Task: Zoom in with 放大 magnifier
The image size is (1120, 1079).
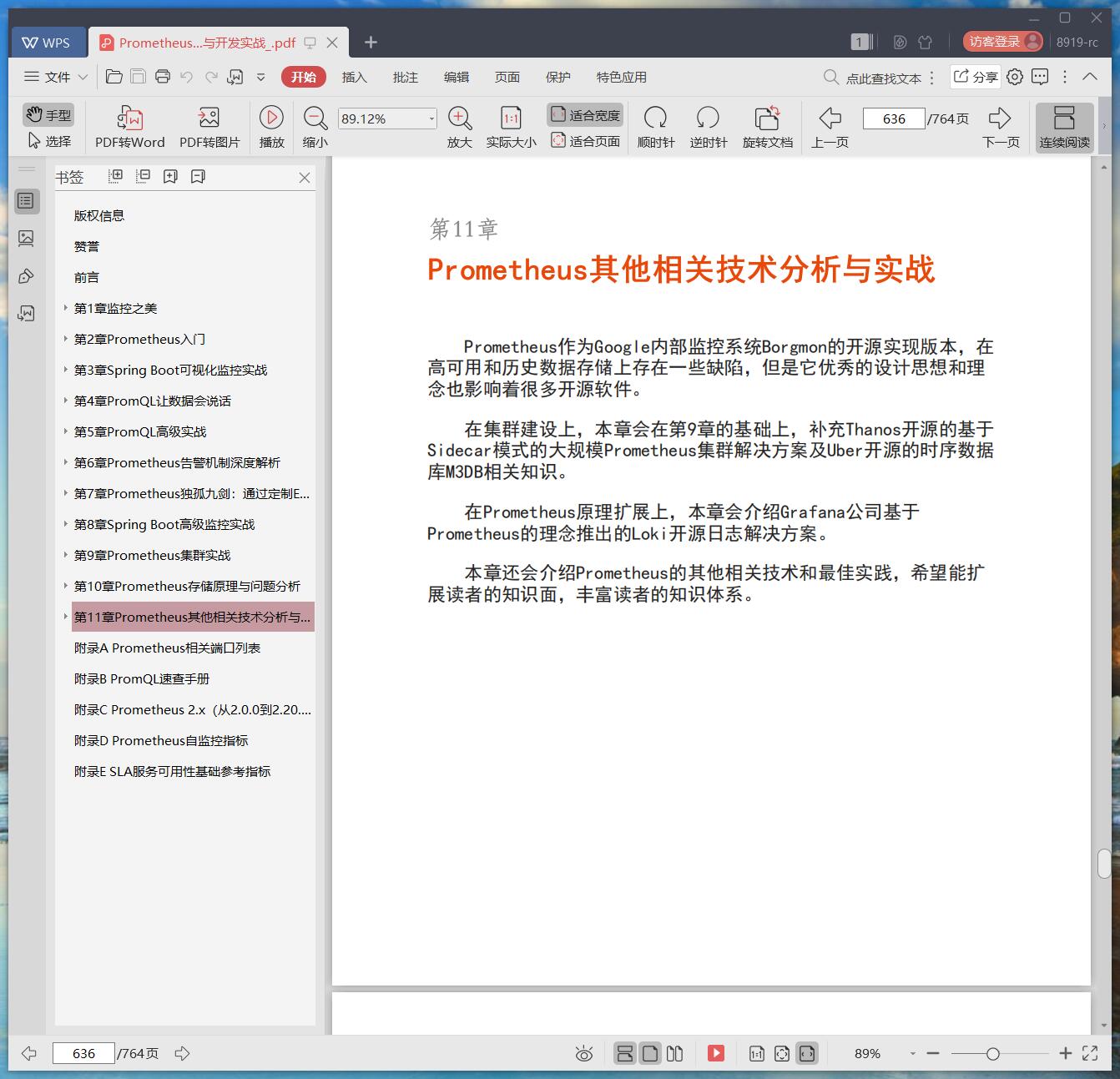Action: (x=460, y=127)
